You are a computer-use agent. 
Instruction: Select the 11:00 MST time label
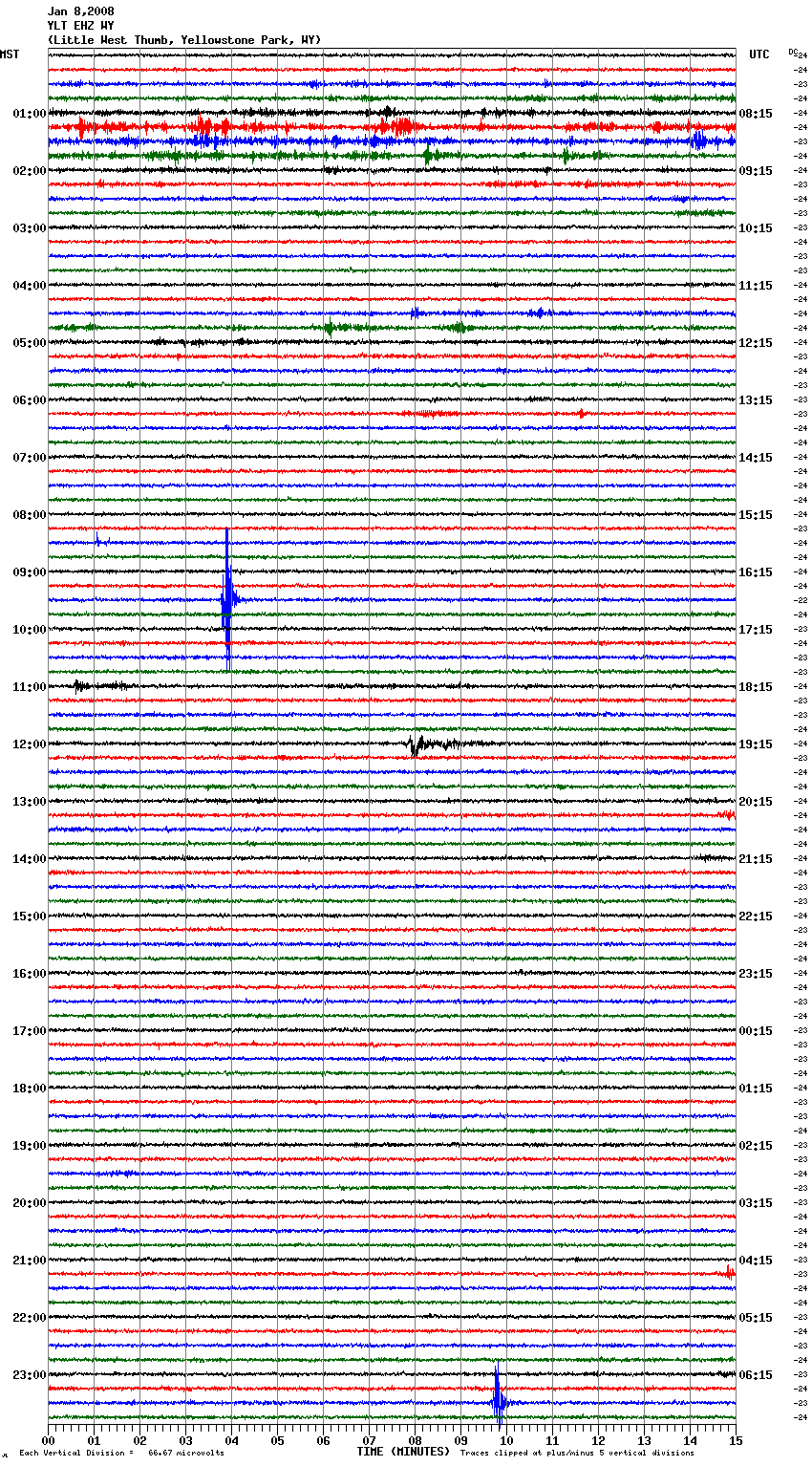tap(30, 687)
